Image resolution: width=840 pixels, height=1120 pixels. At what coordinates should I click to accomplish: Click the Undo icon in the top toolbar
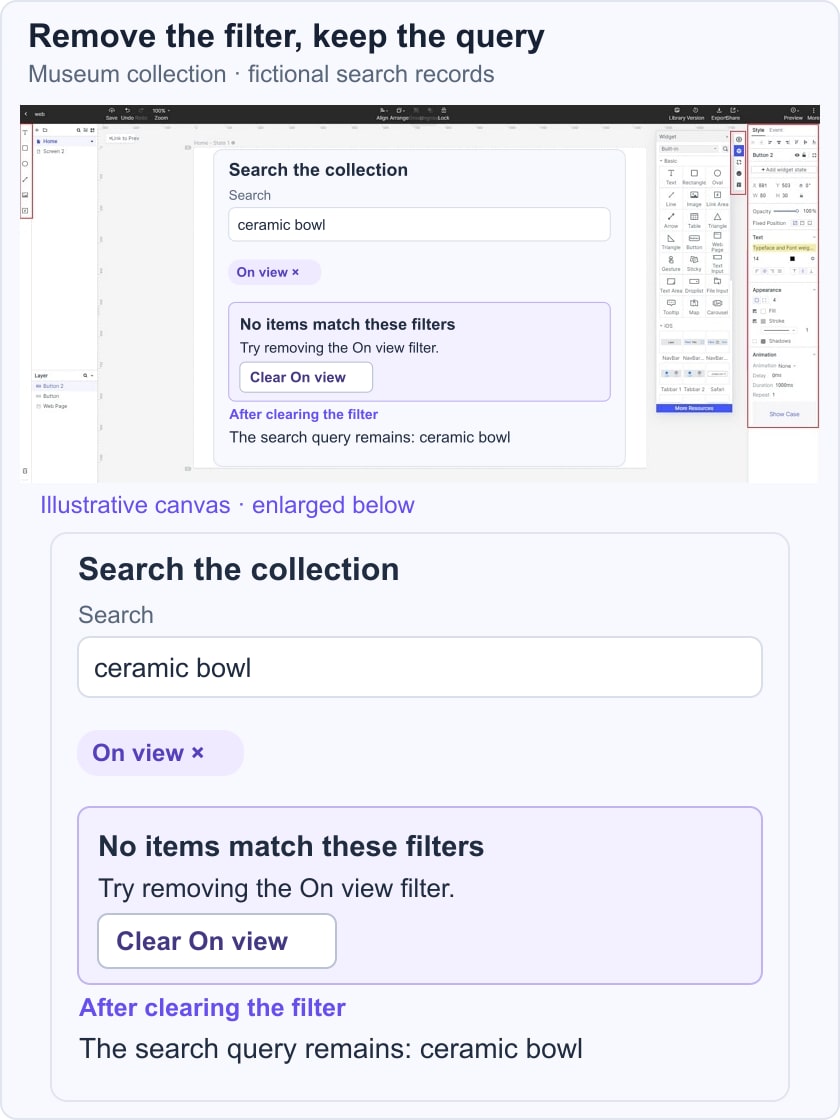pos(127,111)
